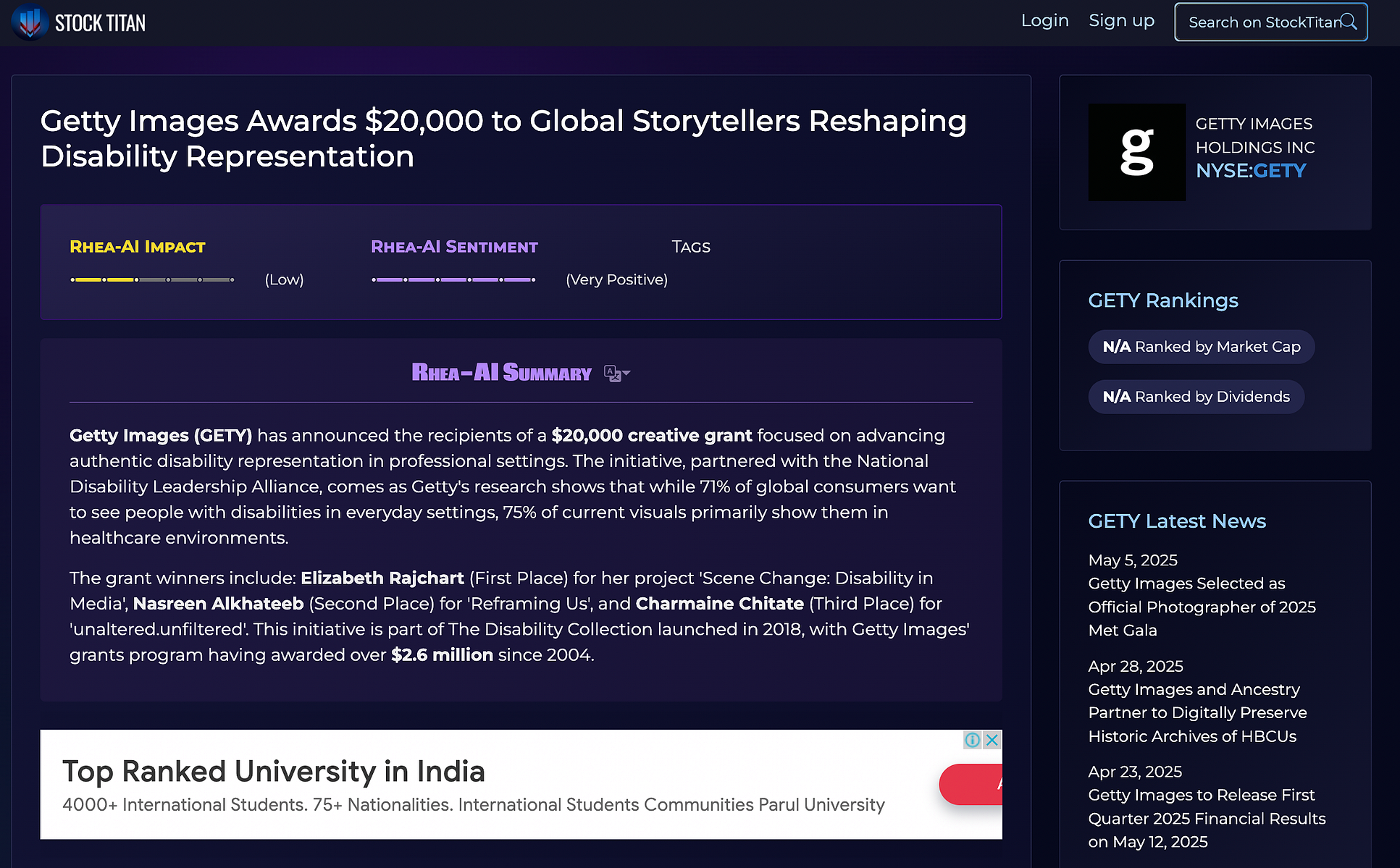Viewport: 1400px width, 868px height.
Task: Click GETTY IMAGES HOLDINGS INC company name
Action: 1254,135
